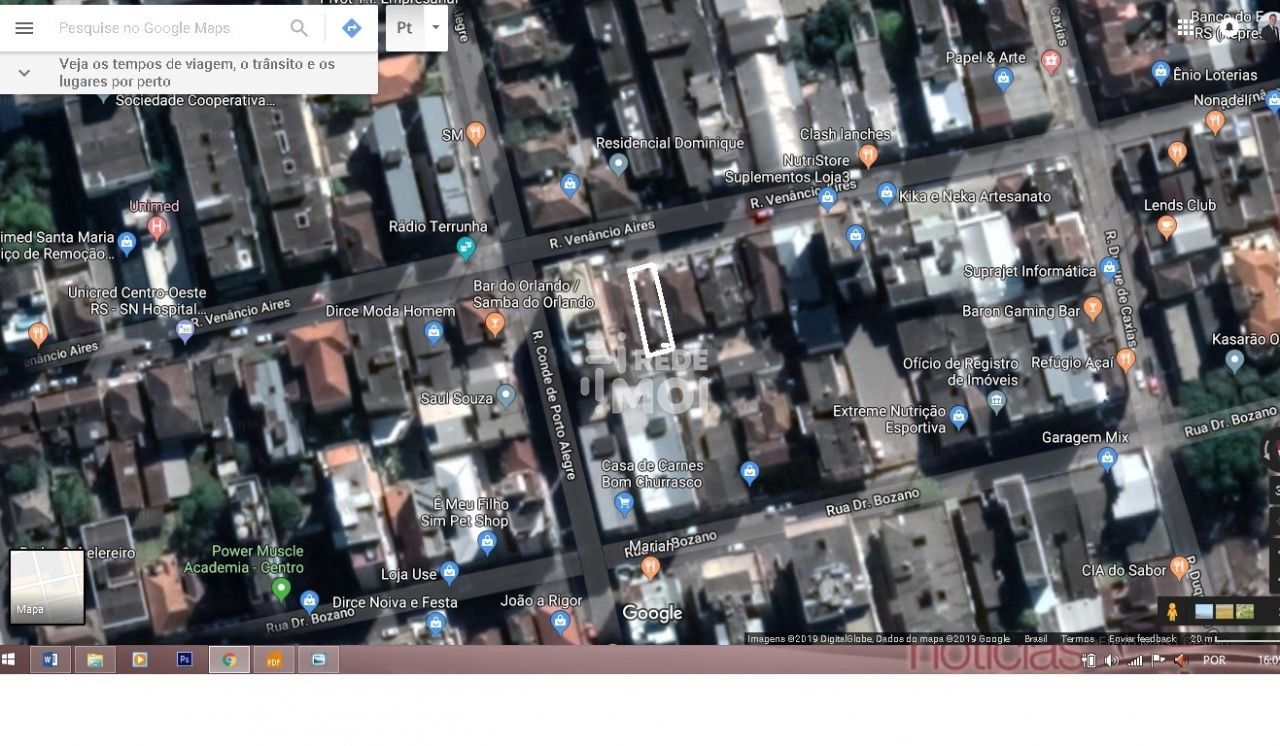Select the Residencial Dominique pin

618,163
